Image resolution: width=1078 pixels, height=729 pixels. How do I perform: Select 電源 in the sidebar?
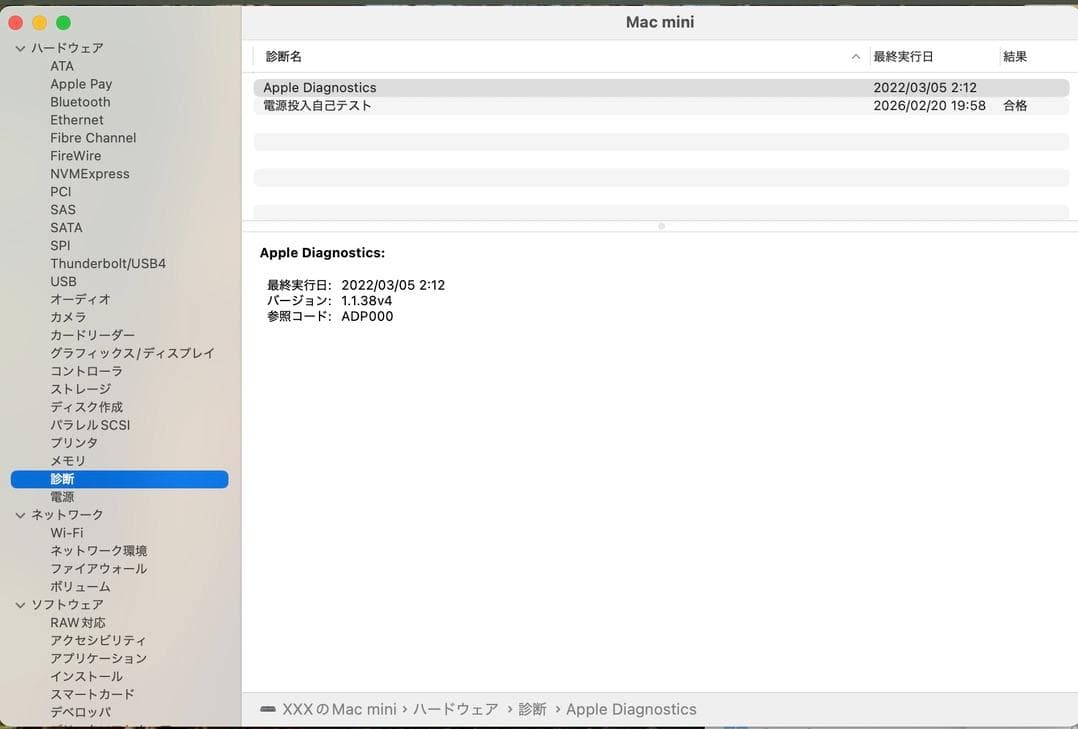62,497
